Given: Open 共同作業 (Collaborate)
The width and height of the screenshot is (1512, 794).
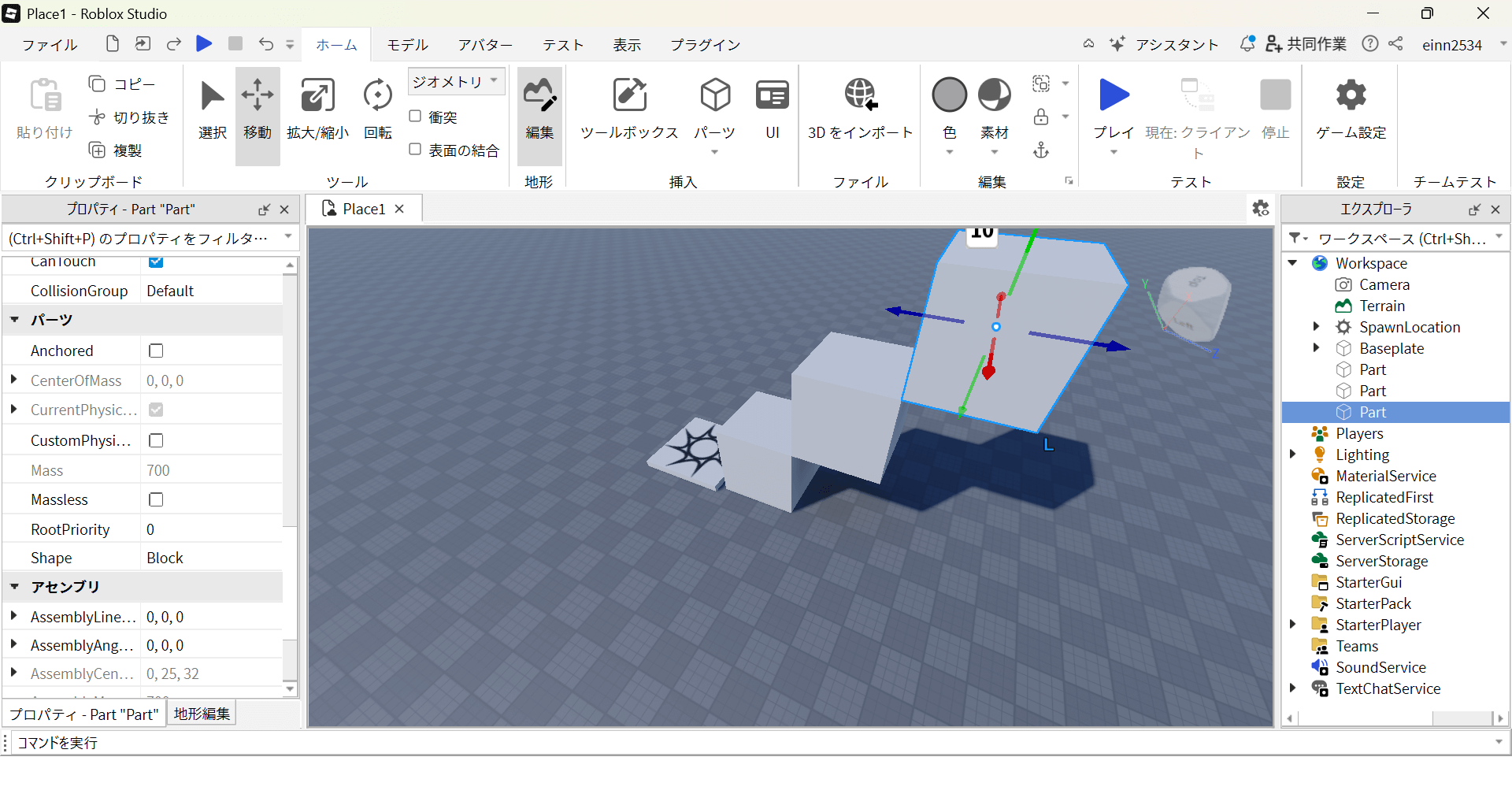Looking at the screenshot, I should 1306,45.
